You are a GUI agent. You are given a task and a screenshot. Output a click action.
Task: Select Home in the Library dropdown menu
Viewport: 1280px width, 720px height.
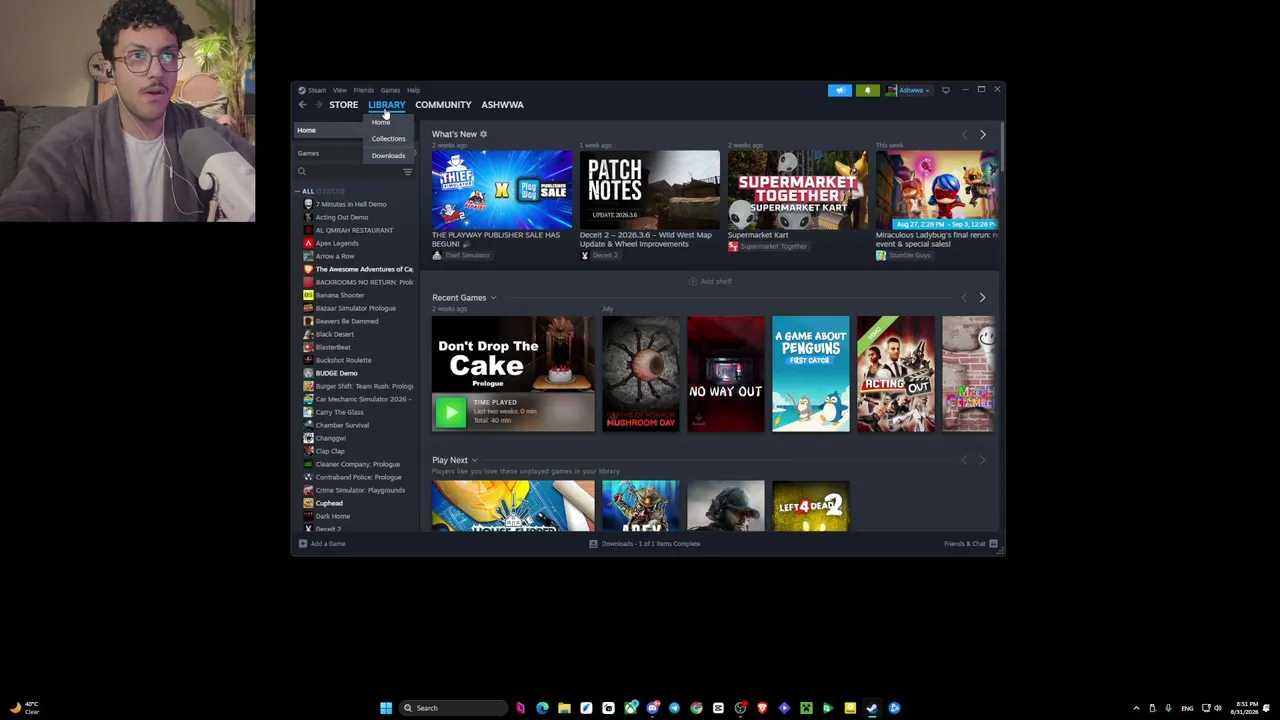[x=381, y=122]
